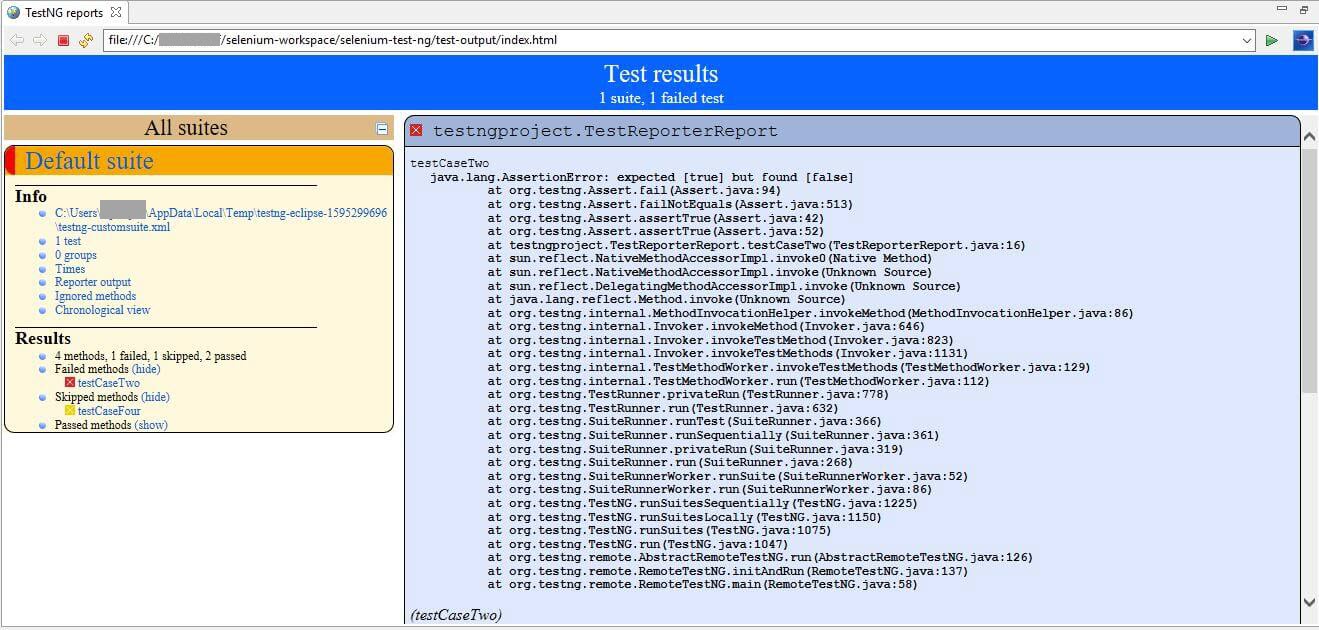Open the URL history dropdown arrow

[1246, 41]
